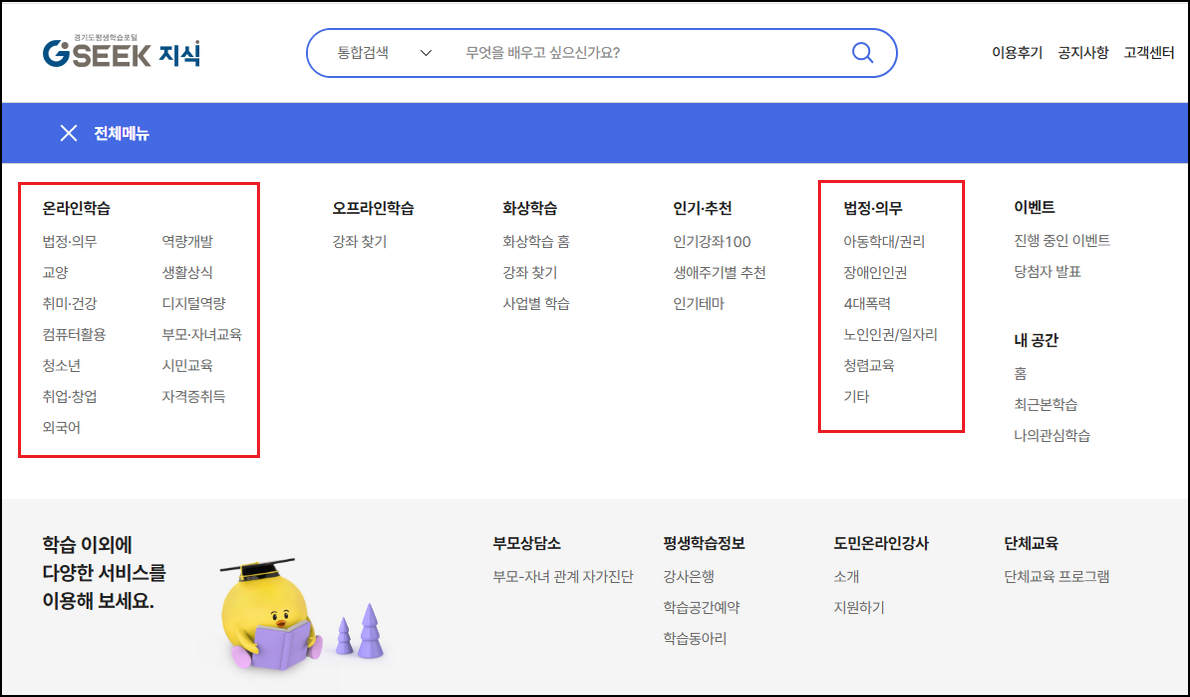1190x697 pixels.
Task: Click the GSEEK 지식 logo
Action: (x=123, y=51)
